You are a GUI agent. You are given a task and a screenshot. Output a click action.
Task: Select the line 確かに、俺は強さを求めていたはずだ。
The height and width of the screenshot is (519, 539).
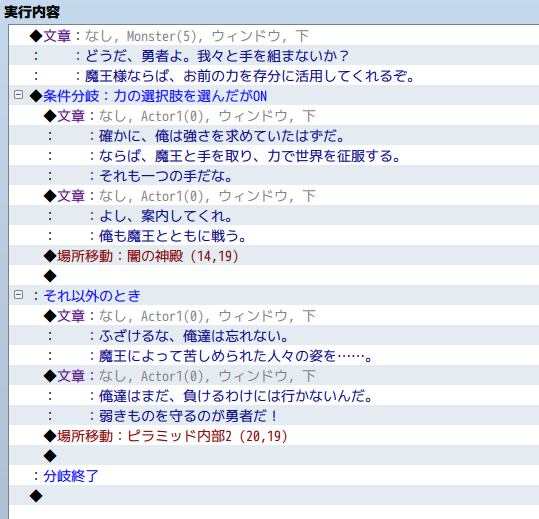click(274, 136)
